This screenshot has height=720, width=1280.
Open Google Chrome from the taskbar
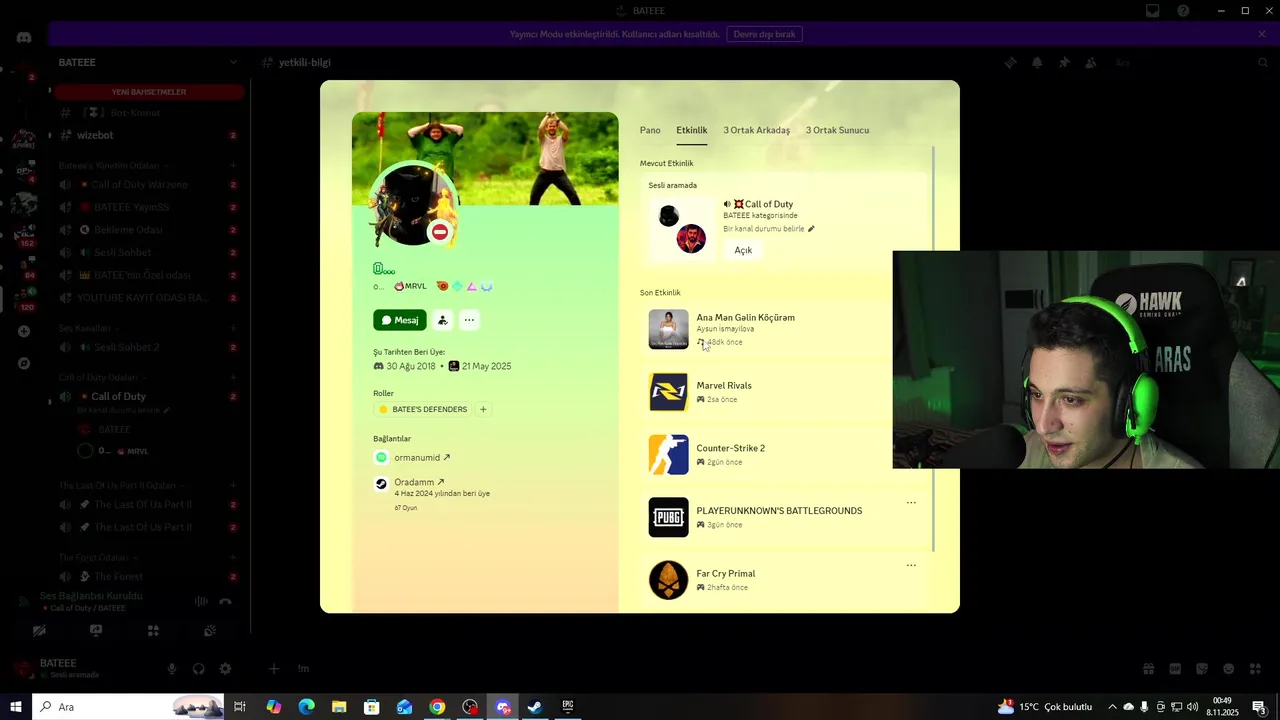(437, 707)
